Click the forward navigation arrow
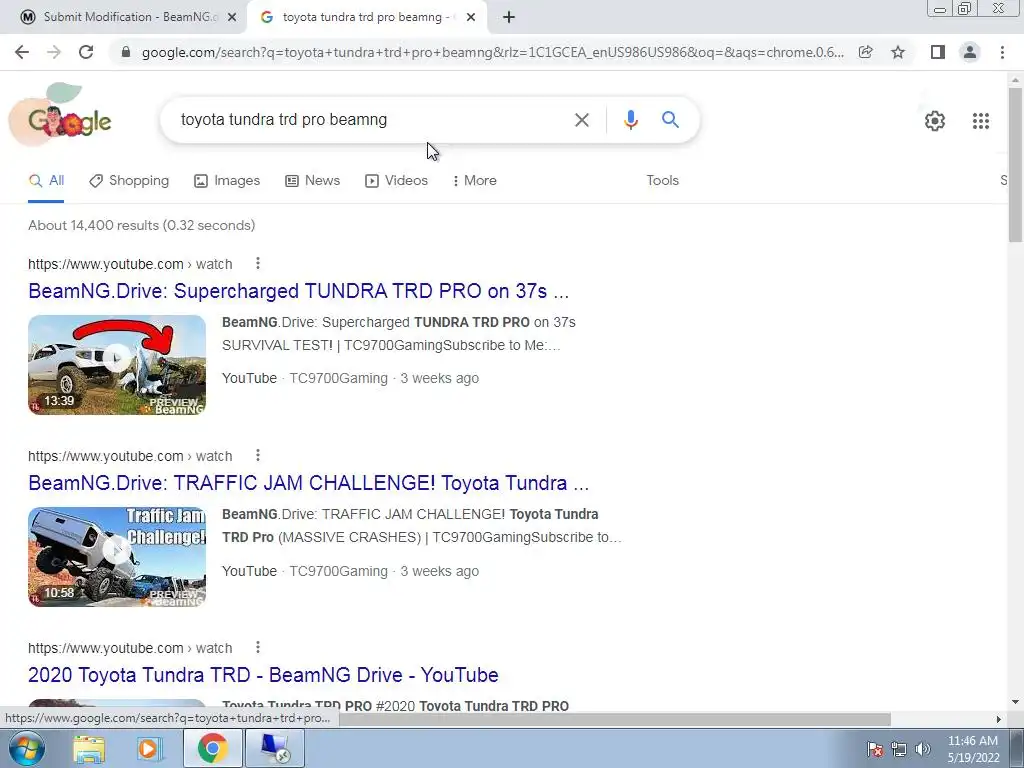This screenshot has height=768, width=1024. coord(54,52)
